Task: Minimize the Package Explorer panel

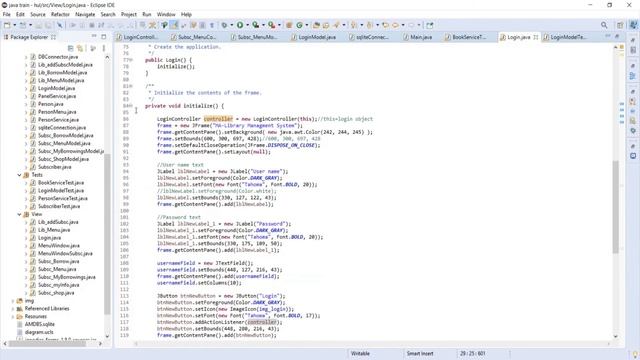Action: [x=94, y=37]
